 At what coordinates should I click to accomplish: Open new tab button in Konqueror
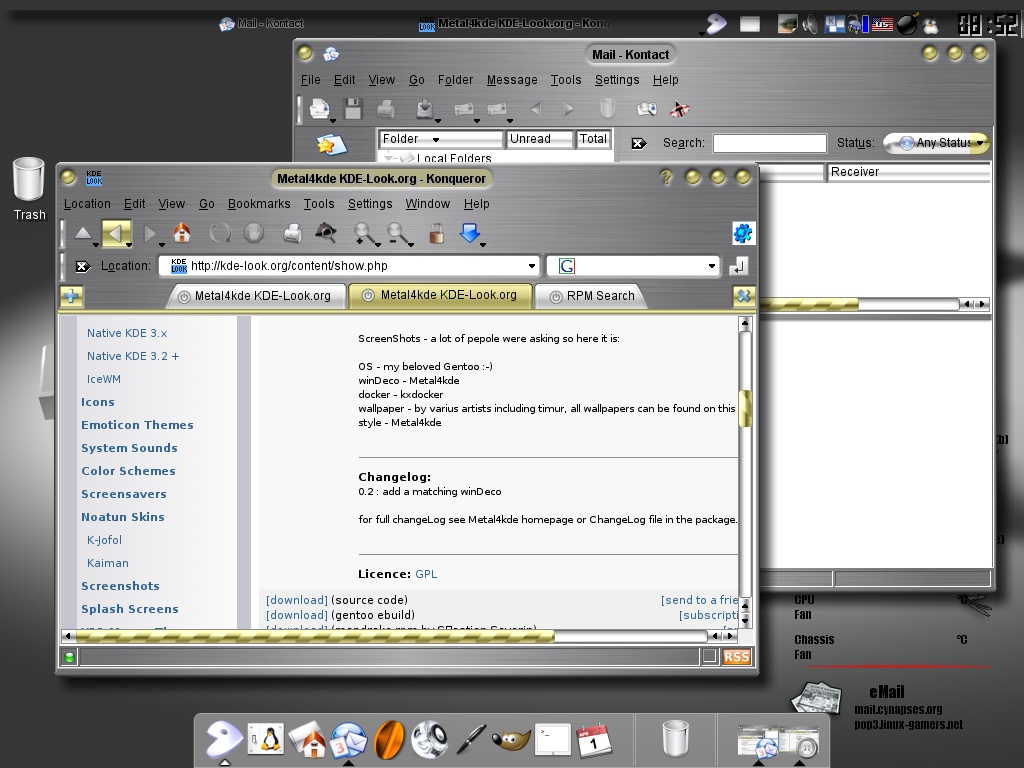[71, 296]
